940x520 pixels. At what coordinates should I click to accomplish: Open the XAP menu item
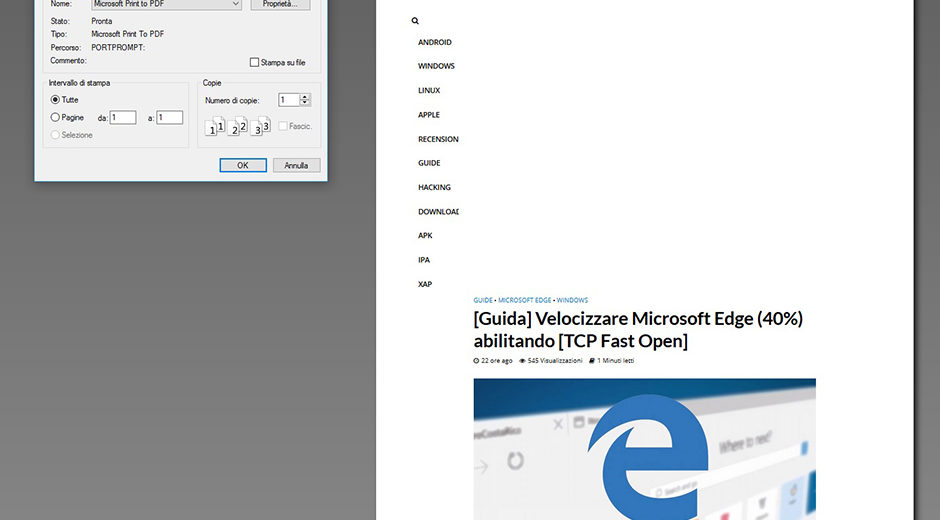tap(425, 284)
